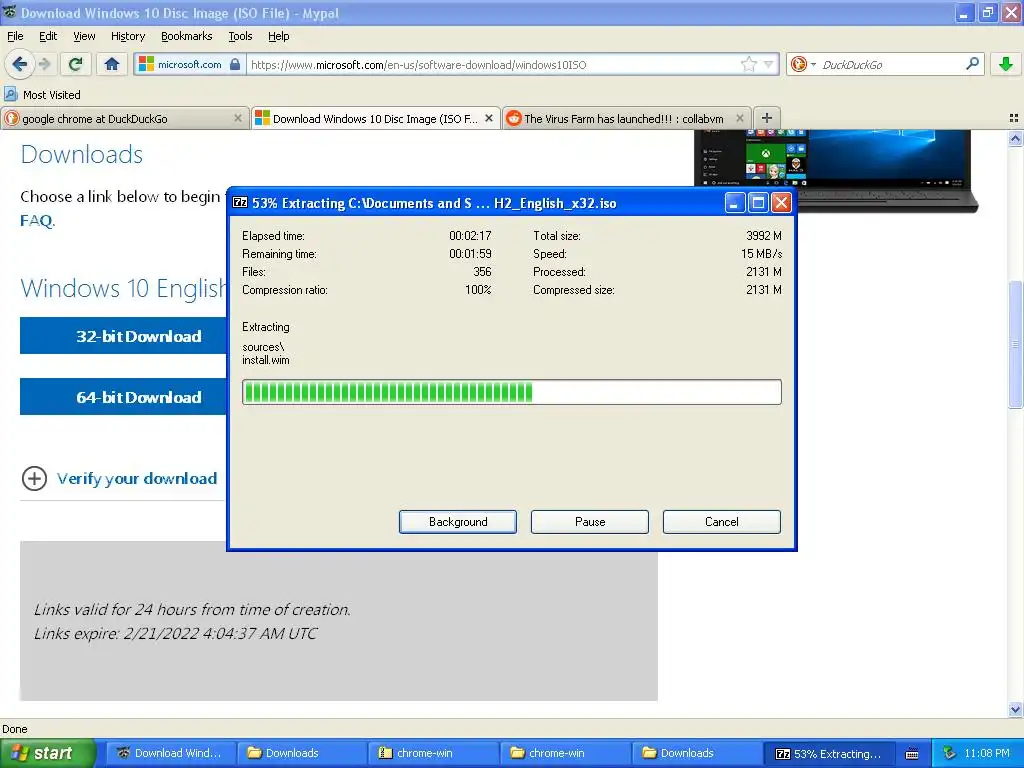
Task: Click the install.wim file name text
Action: point(266,360)
